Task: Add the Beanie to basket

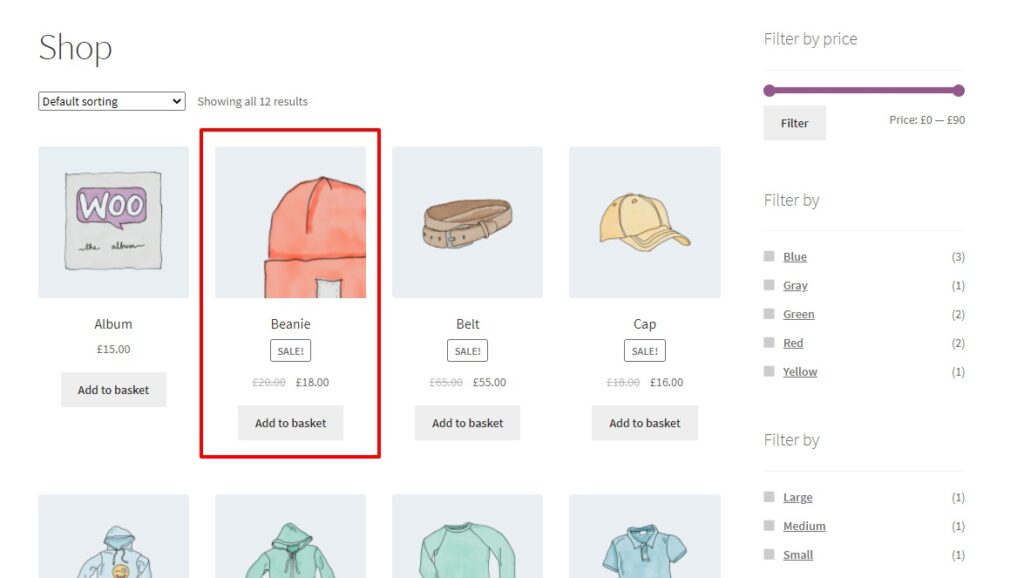Action: click(290, 423)
